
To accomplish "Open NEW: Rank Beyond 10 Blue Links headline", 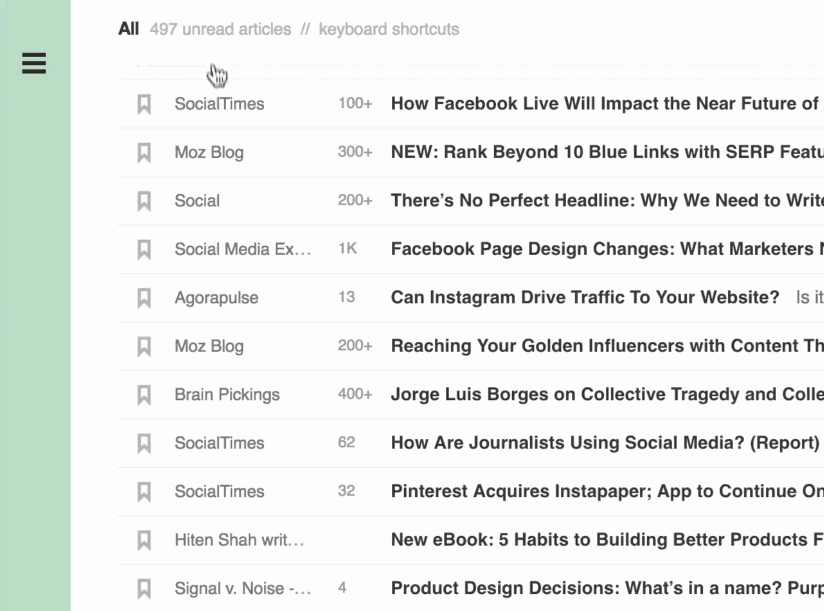I will (x=607, y=152).
